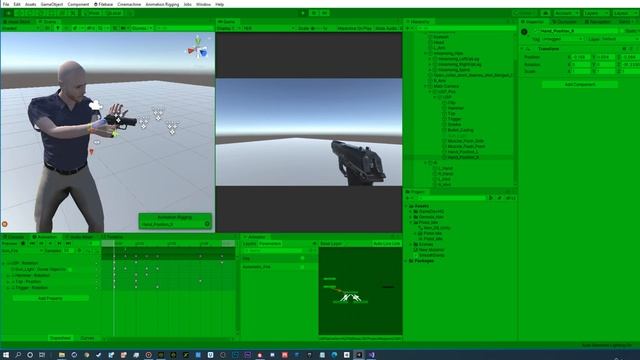Image resolution: width=640 pixels, height=360 pixels.
Task: Open the Layer dropdown in Inspector
Action: click(x=619, y=39)
